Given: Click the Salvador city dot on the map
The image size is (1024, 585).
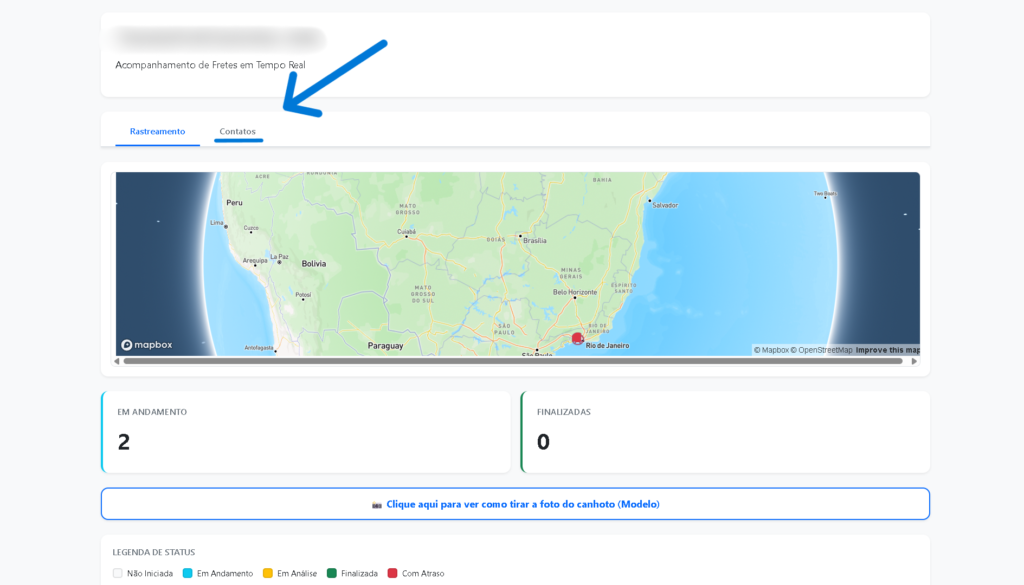Looking at the screenshot, I should pos(649,201).
